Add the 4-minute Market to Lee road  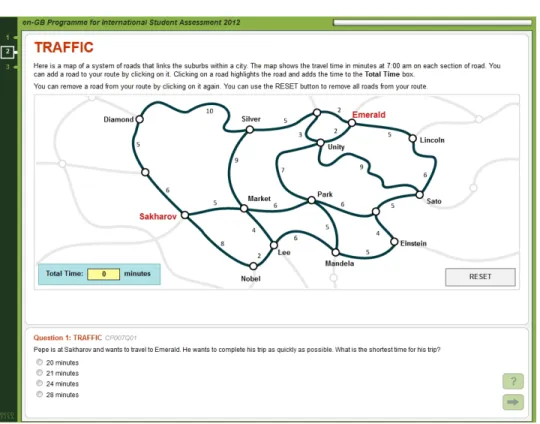[260, 227]
